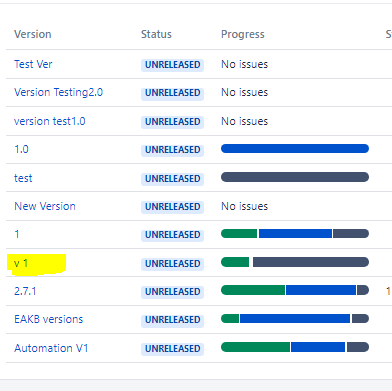Image resolution: width=392 pixels, height=391 pixels.
Task: Click No issues text in Version Testing2.0 row
Action: coord(245,92)
